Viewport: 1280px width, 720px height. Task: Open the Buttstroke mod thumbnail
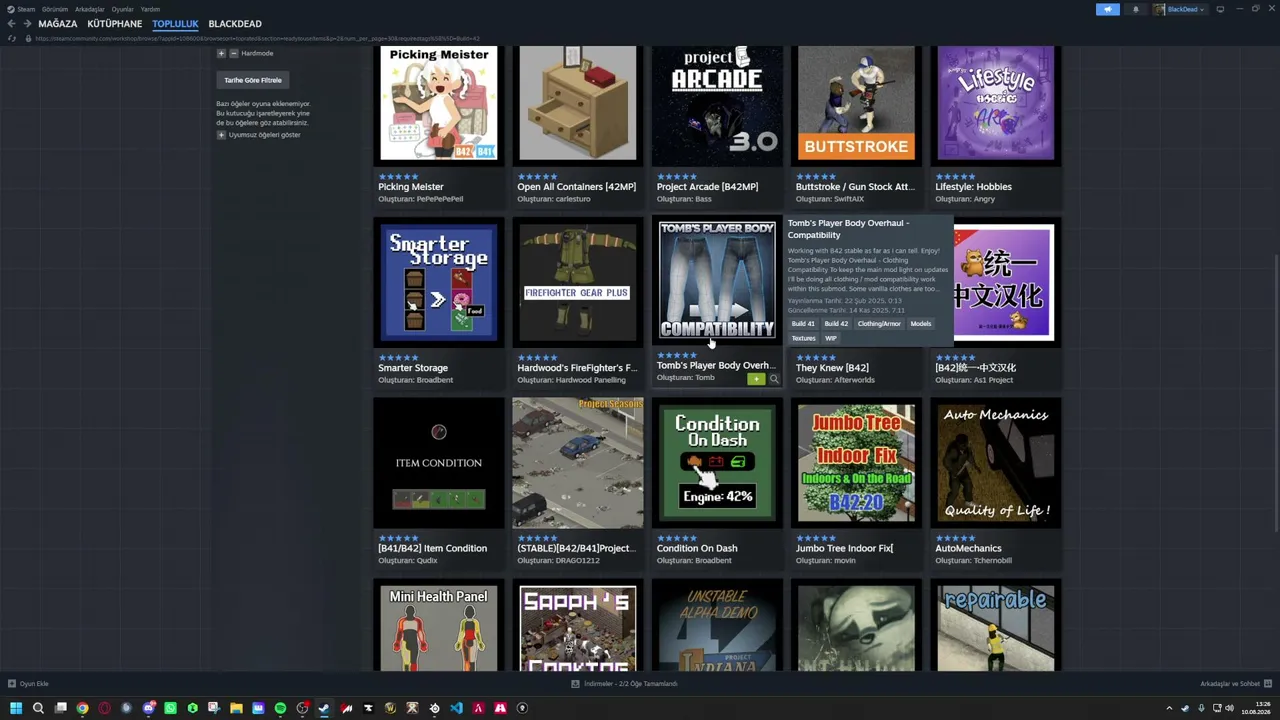[x=856, y=104]
